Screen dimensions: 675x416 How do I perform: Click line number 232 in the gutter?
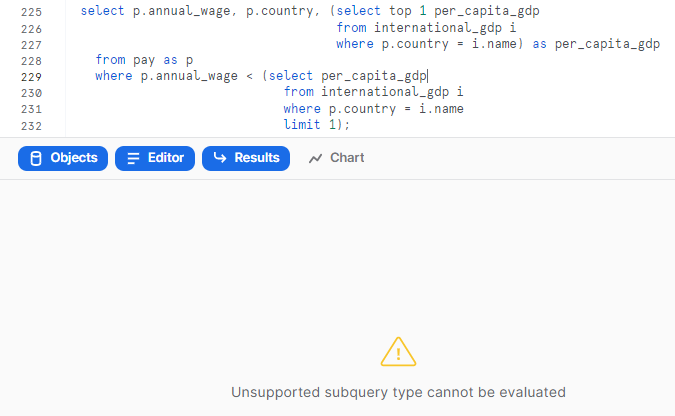31,126
